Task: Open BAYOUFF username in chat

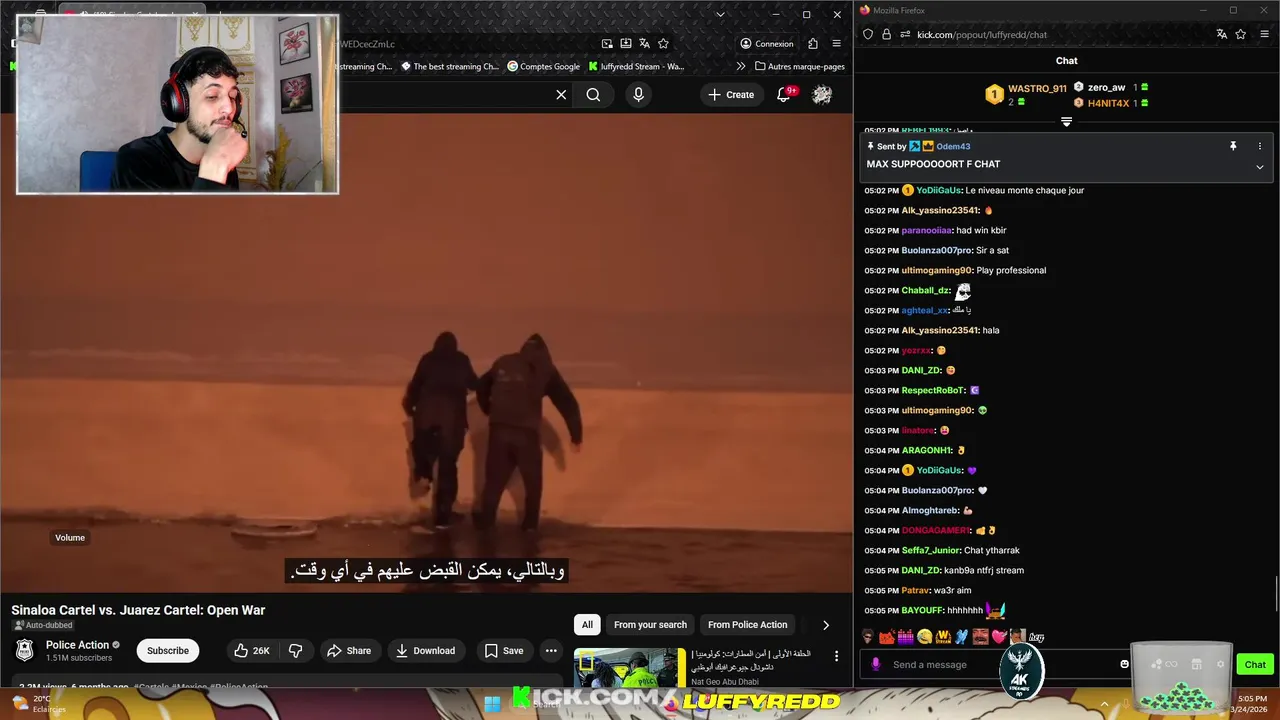Action: 922,610
